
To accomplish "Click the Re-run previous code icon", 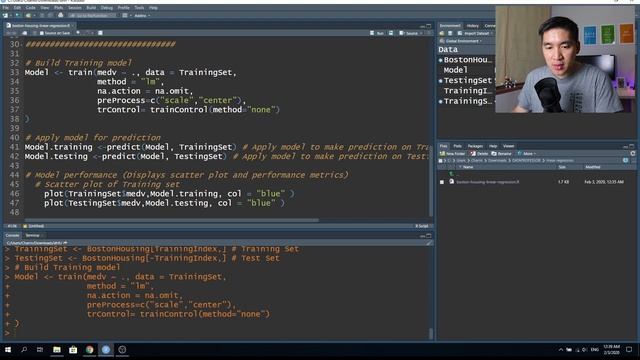I will [391, 33].
